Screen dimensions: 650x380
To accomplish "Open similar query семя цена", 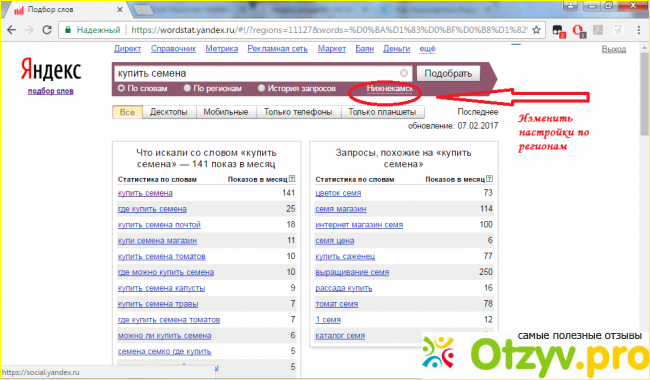I will [335, 240].
